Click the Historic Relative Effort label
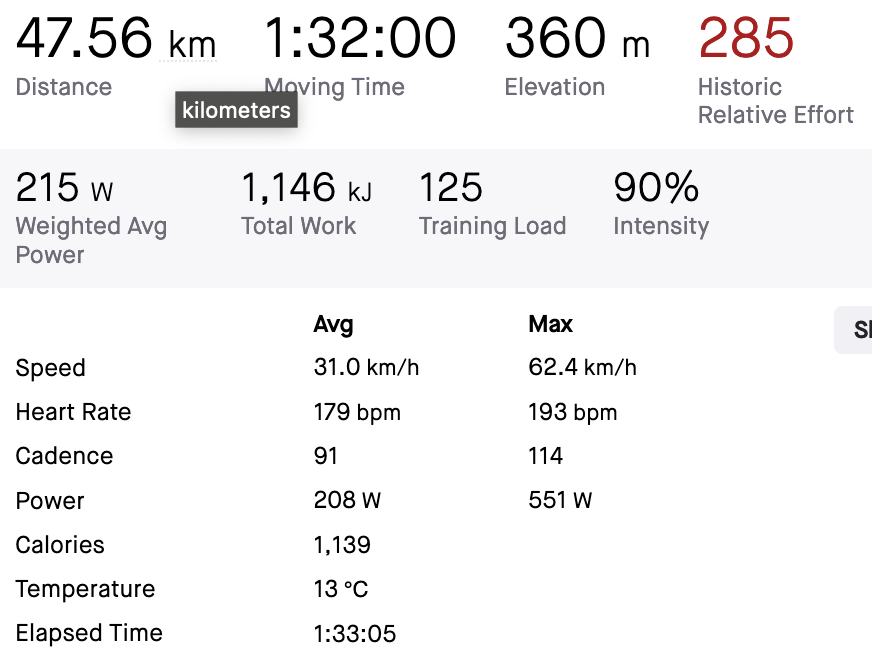Viewport: 872px width, 652px height. click(x=775, y=101)
